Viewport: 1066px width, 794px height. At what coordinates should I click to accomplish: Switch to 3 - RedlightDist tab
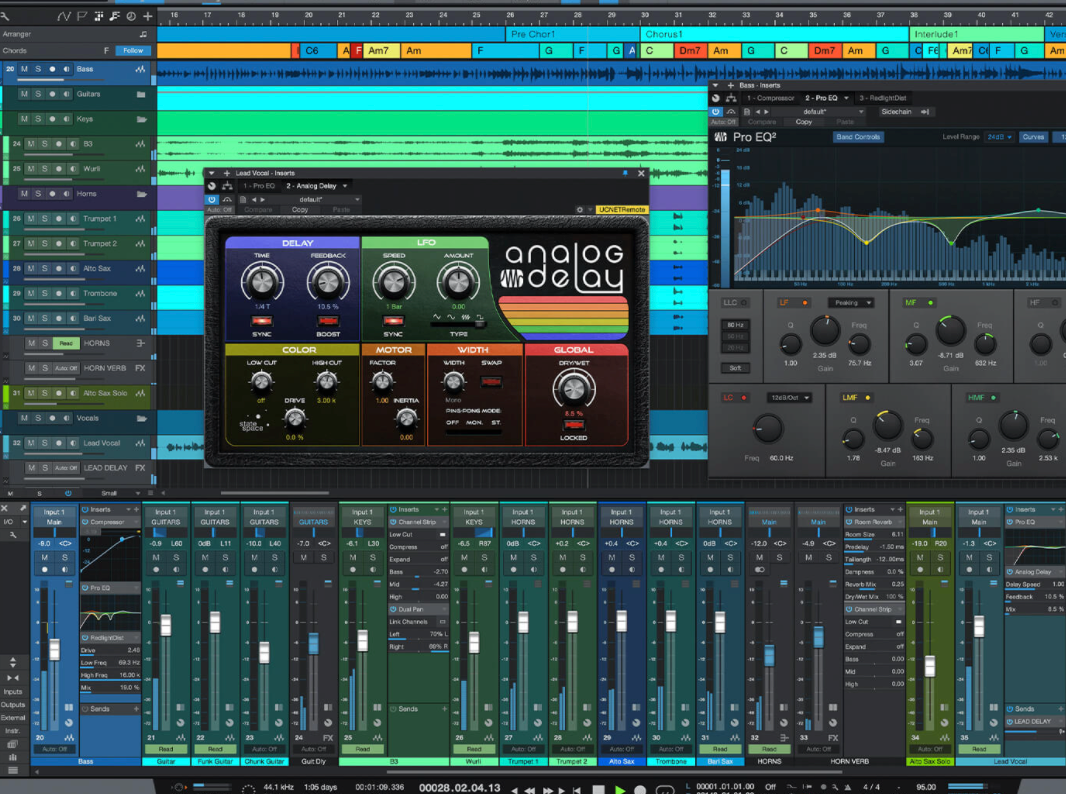tap(882, 99)
